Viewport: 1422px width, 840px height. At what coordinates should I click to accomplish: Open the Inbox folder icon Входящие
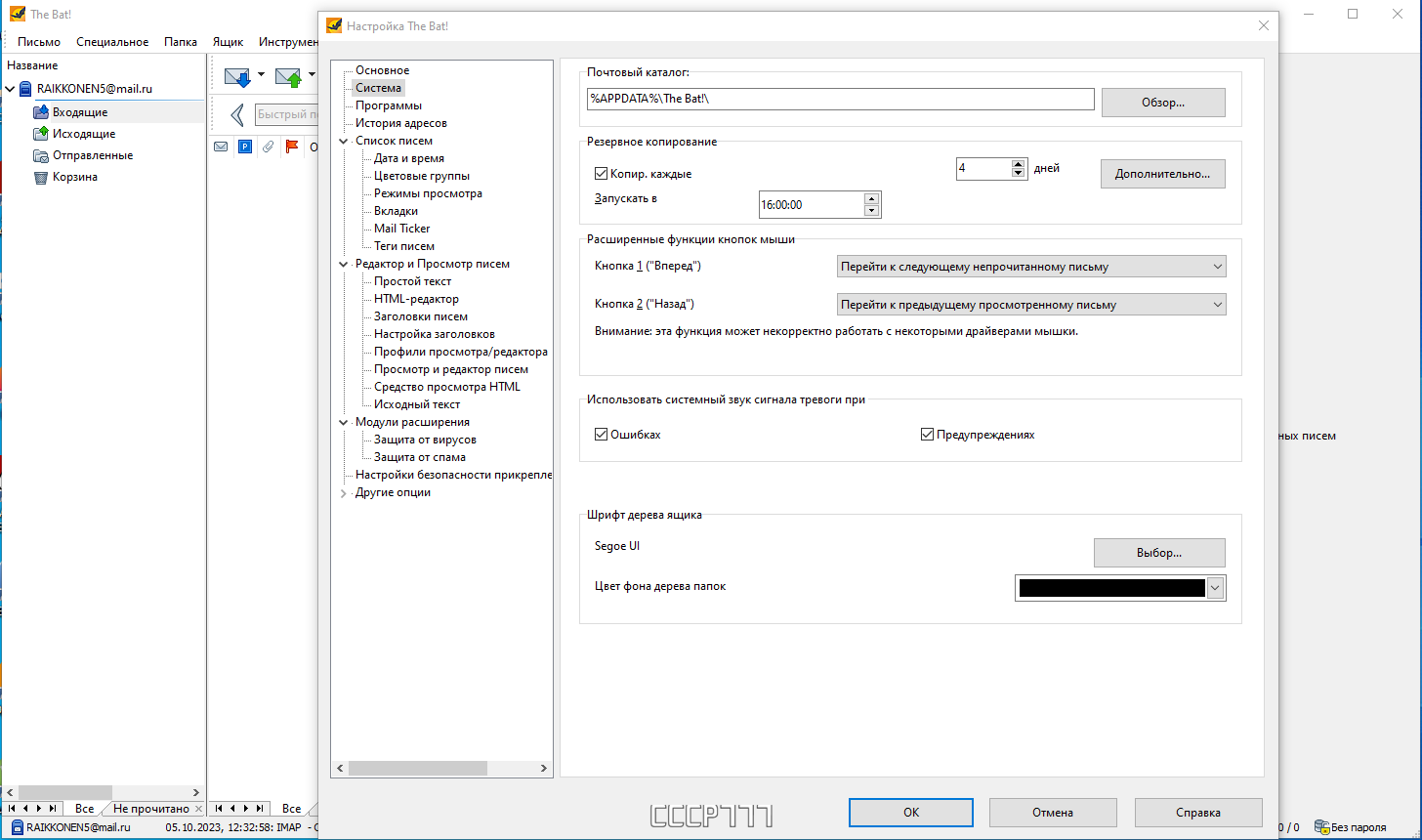pos(41,112)
